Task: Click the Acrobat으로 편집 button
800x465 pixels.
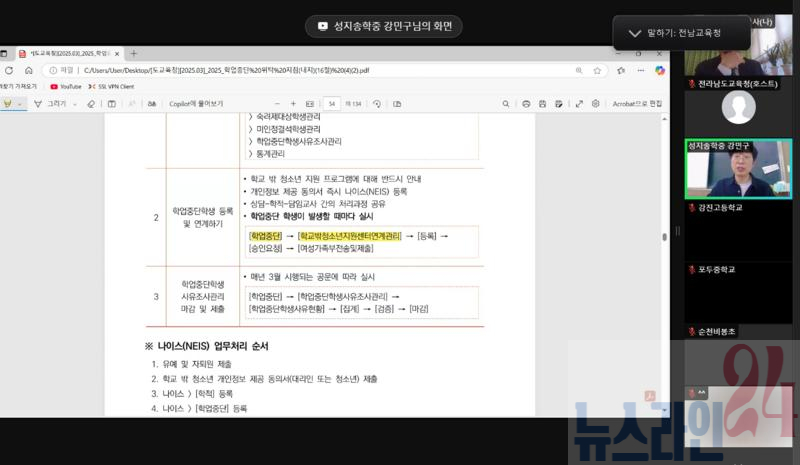Action: tap(636, 103)
